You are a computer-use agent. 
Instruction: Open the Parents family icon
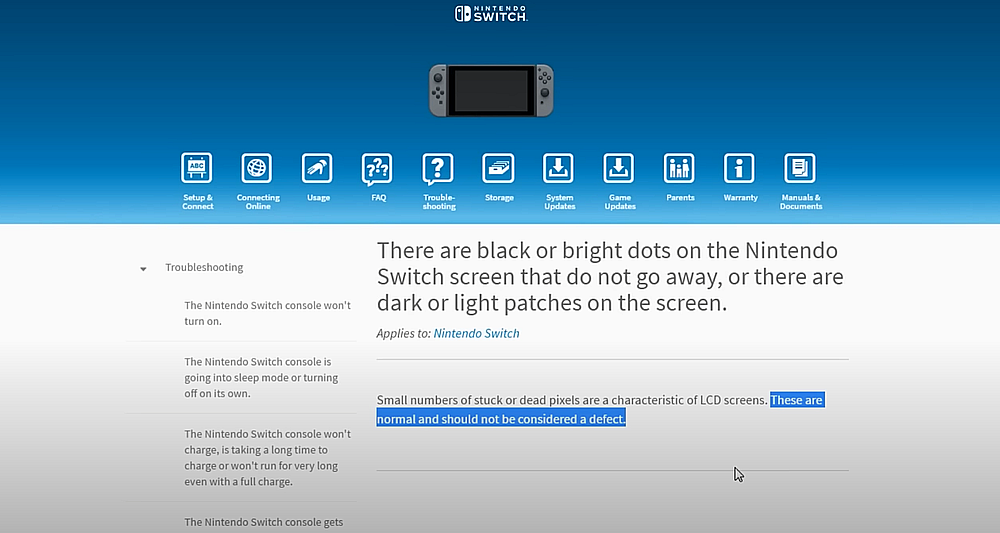tap(679, 168)
